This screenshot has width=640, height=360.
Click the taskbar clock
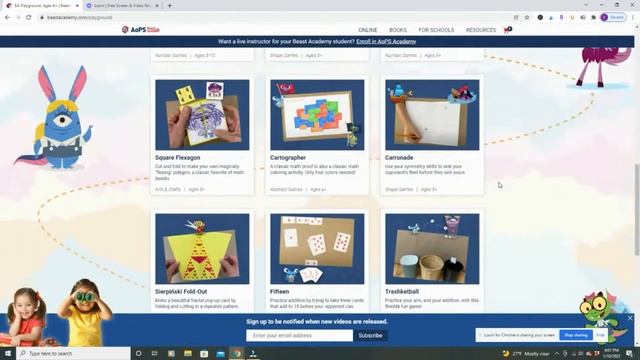[x=611, y=353]
